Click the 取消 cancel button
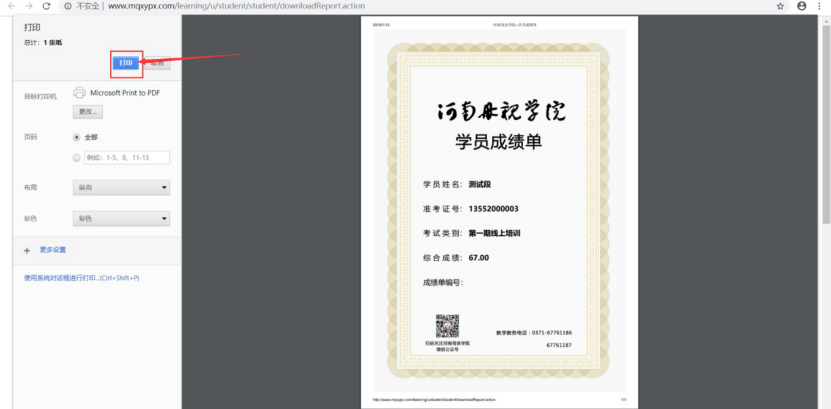 [157, 63]
